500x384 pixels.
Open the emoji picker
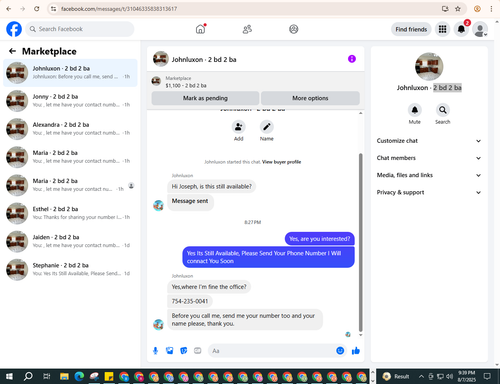(340, 351)
